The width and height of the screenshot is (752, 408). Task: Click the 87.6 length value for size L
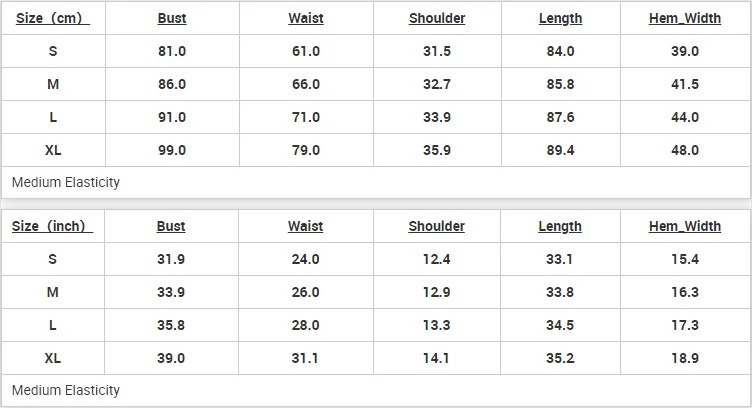(x=560, y=117)
